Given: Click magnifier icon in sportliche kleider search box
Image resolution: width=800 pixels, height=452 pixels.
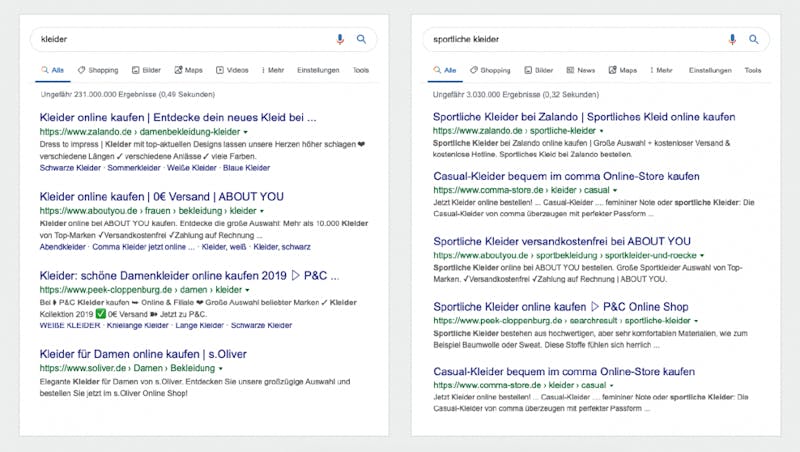Looking at the screenshot, I should pyautogui.click(x=754, y=39).
